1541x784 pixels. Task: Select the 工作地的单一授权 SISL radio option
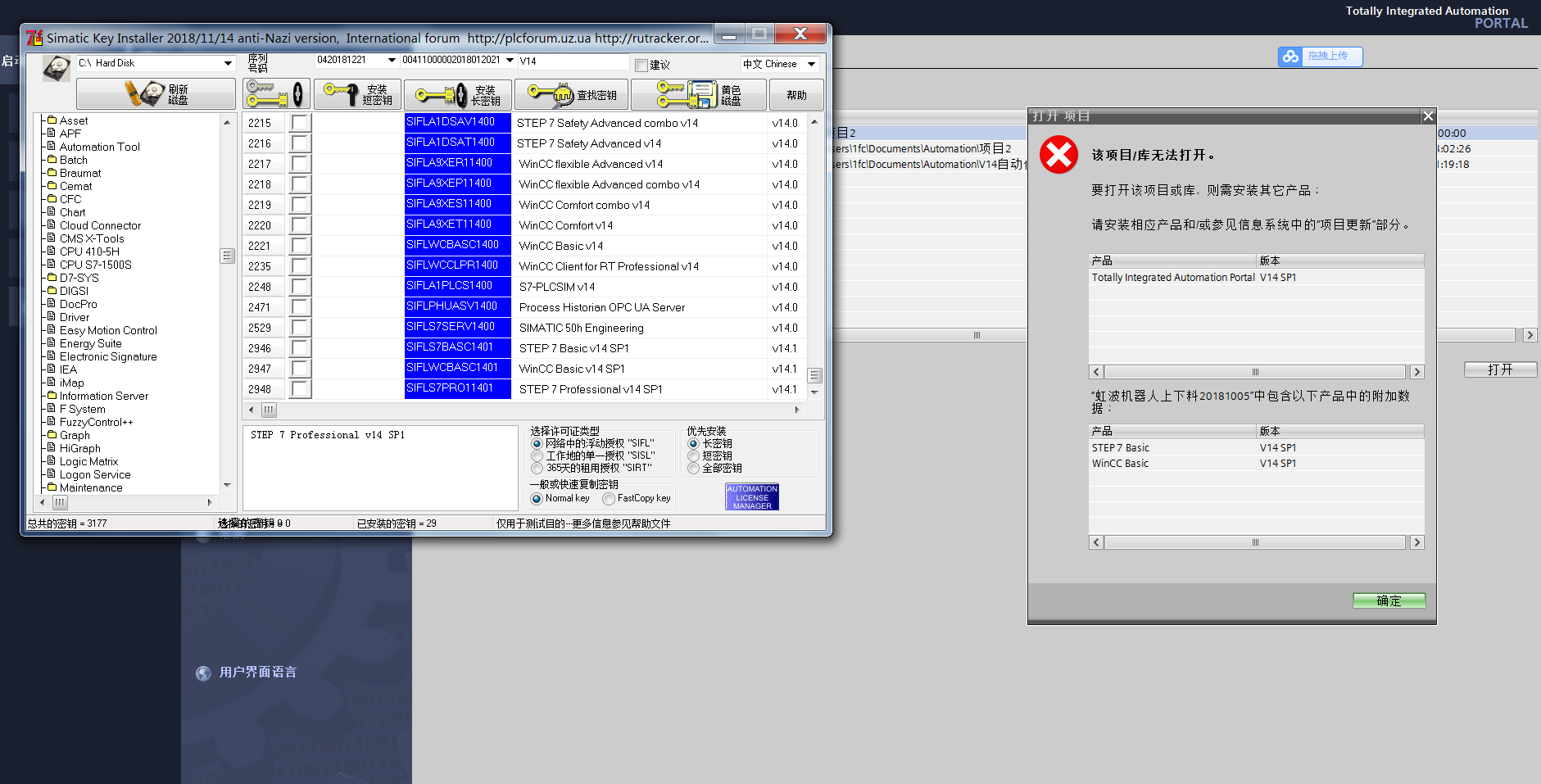click(537, 455)
